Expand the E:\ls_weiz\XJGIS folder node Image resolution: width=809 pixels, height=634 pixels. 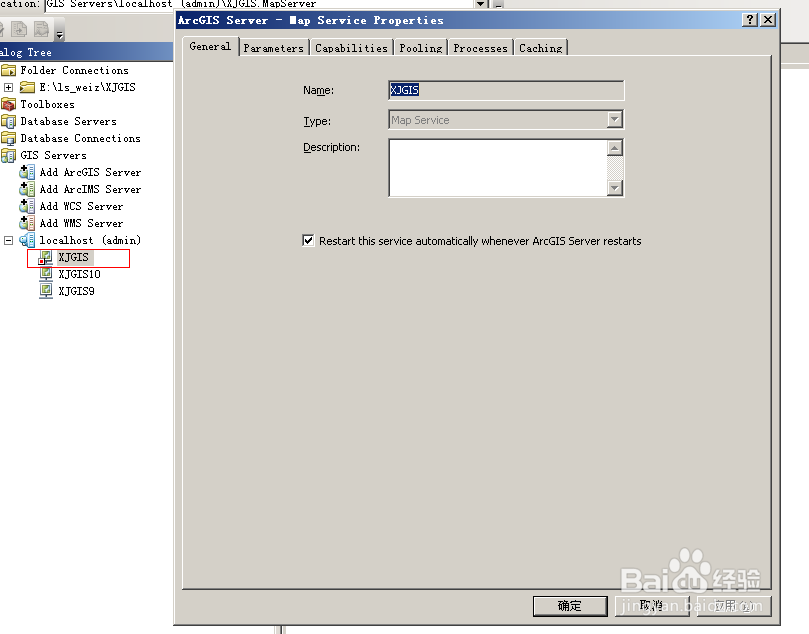pyautogui.click(x=8, y=87)
